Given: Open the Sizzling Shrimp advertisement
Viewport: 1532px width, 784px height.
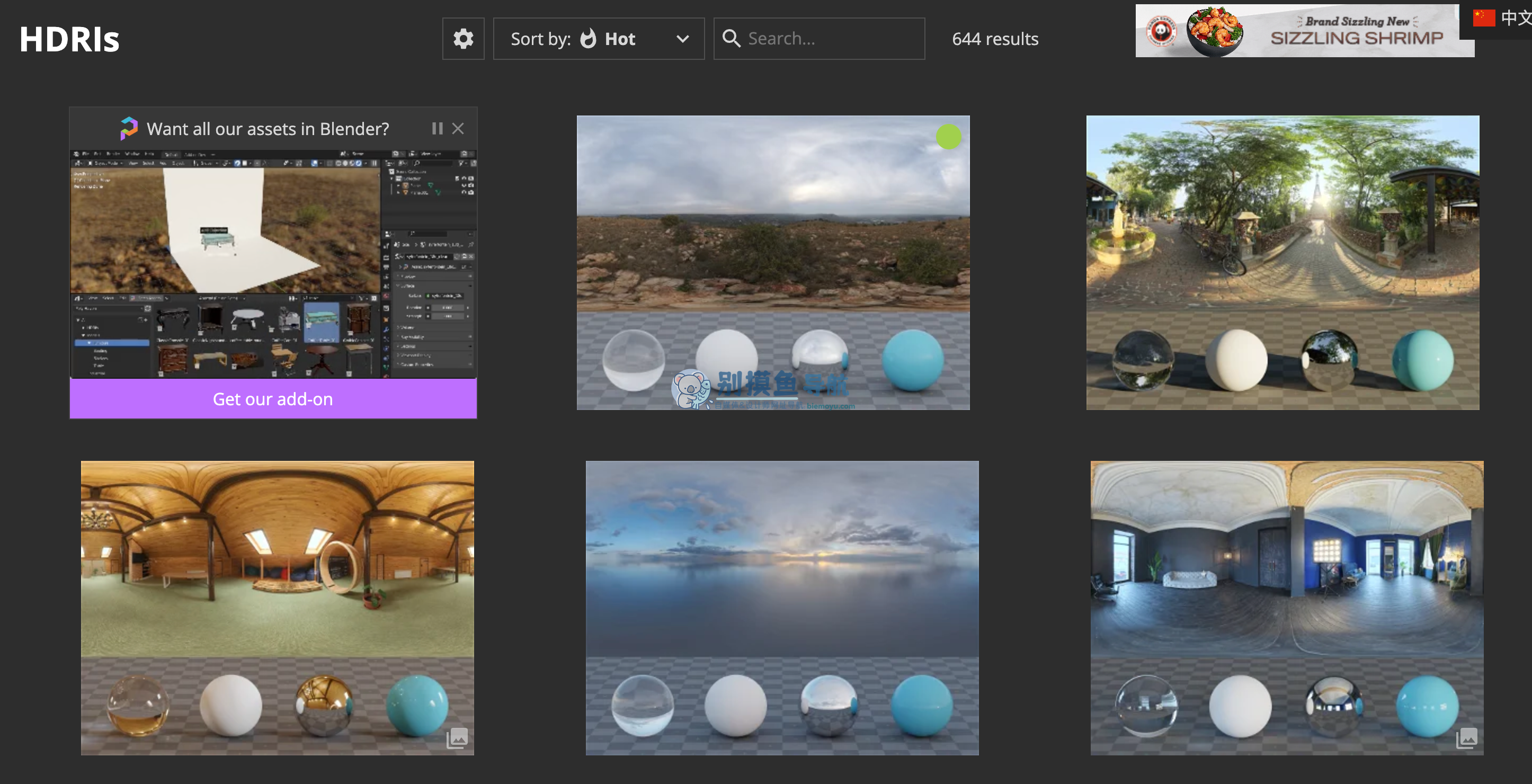Looking at the screenshot, I should (x=1305, y=31).
